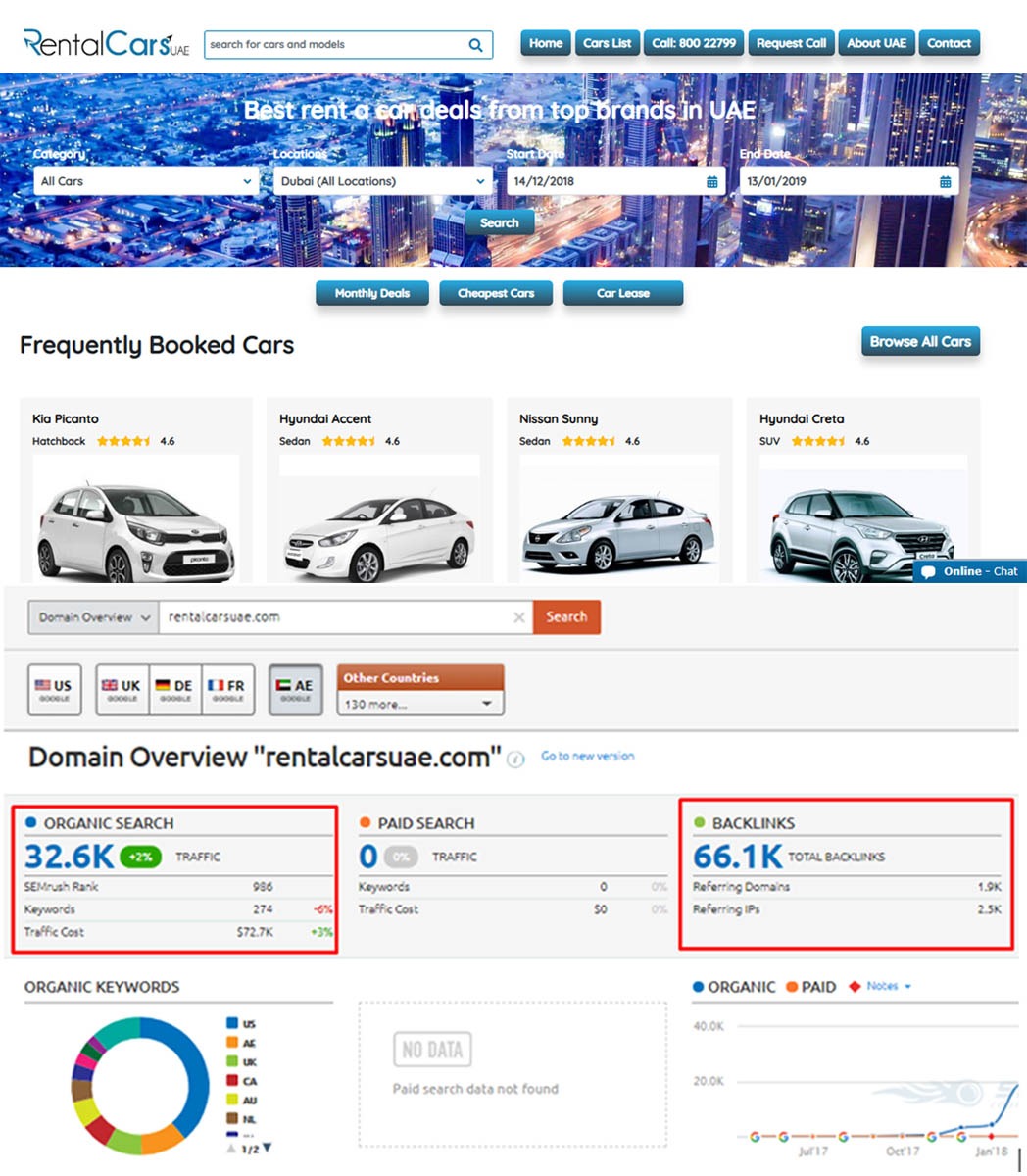Open the Other Countries 130 more dropdown
The width and height of the screenshot is (1027, 1176).
[x=419, y=704]
